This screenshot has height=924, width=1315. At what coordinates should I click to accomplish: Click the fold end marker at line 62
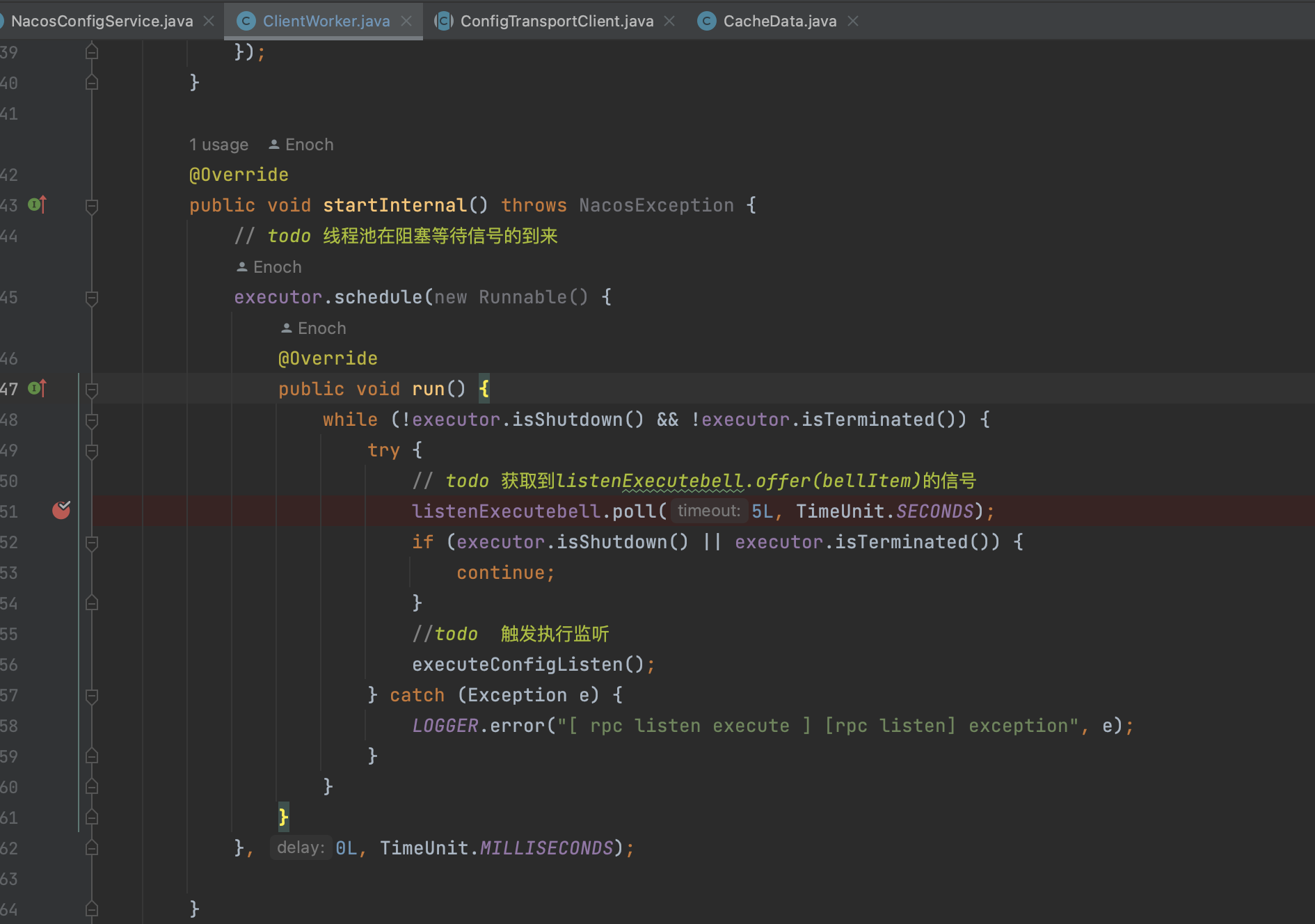[91, 847]
